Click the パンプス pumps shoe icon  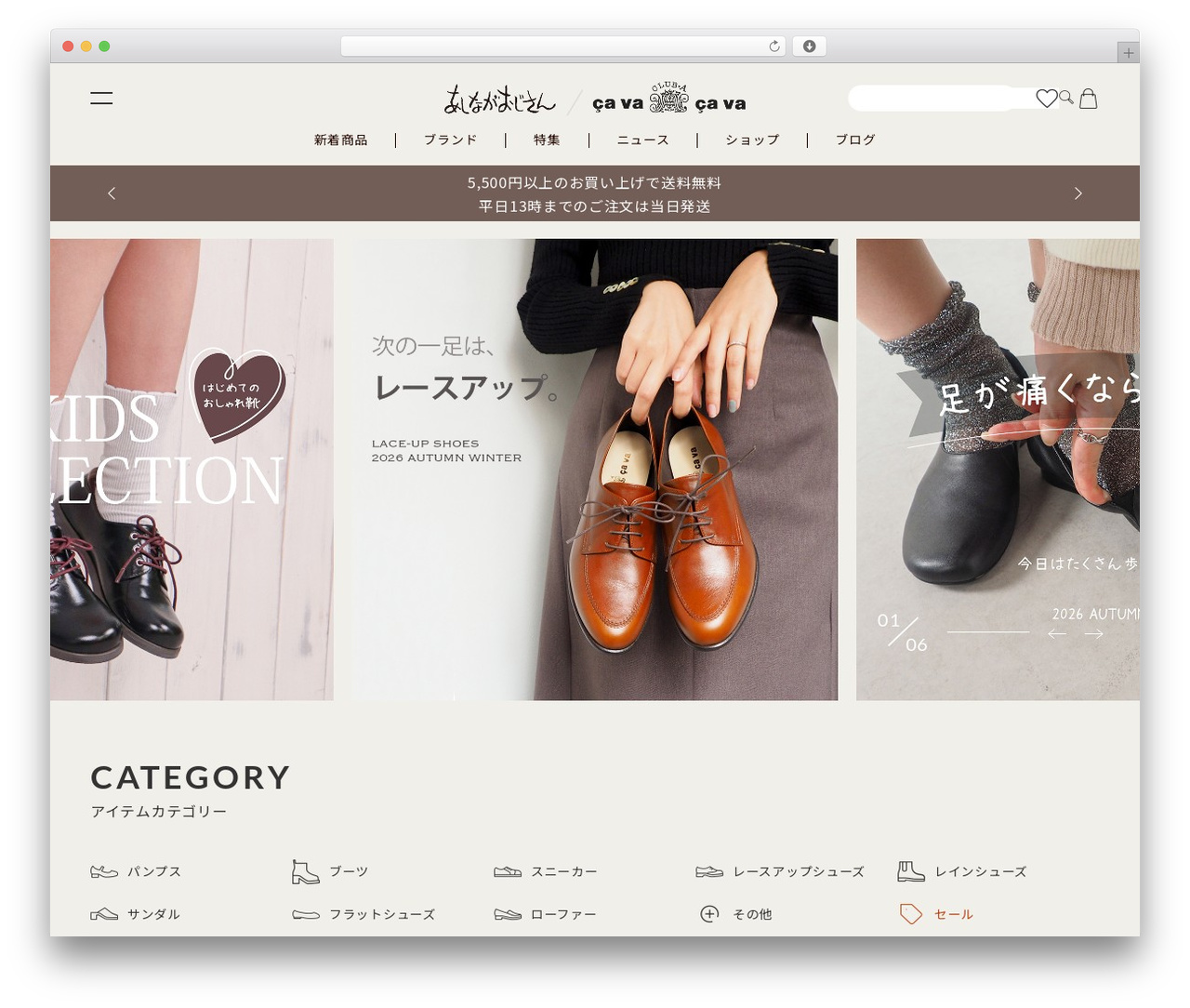click(104, 871)
